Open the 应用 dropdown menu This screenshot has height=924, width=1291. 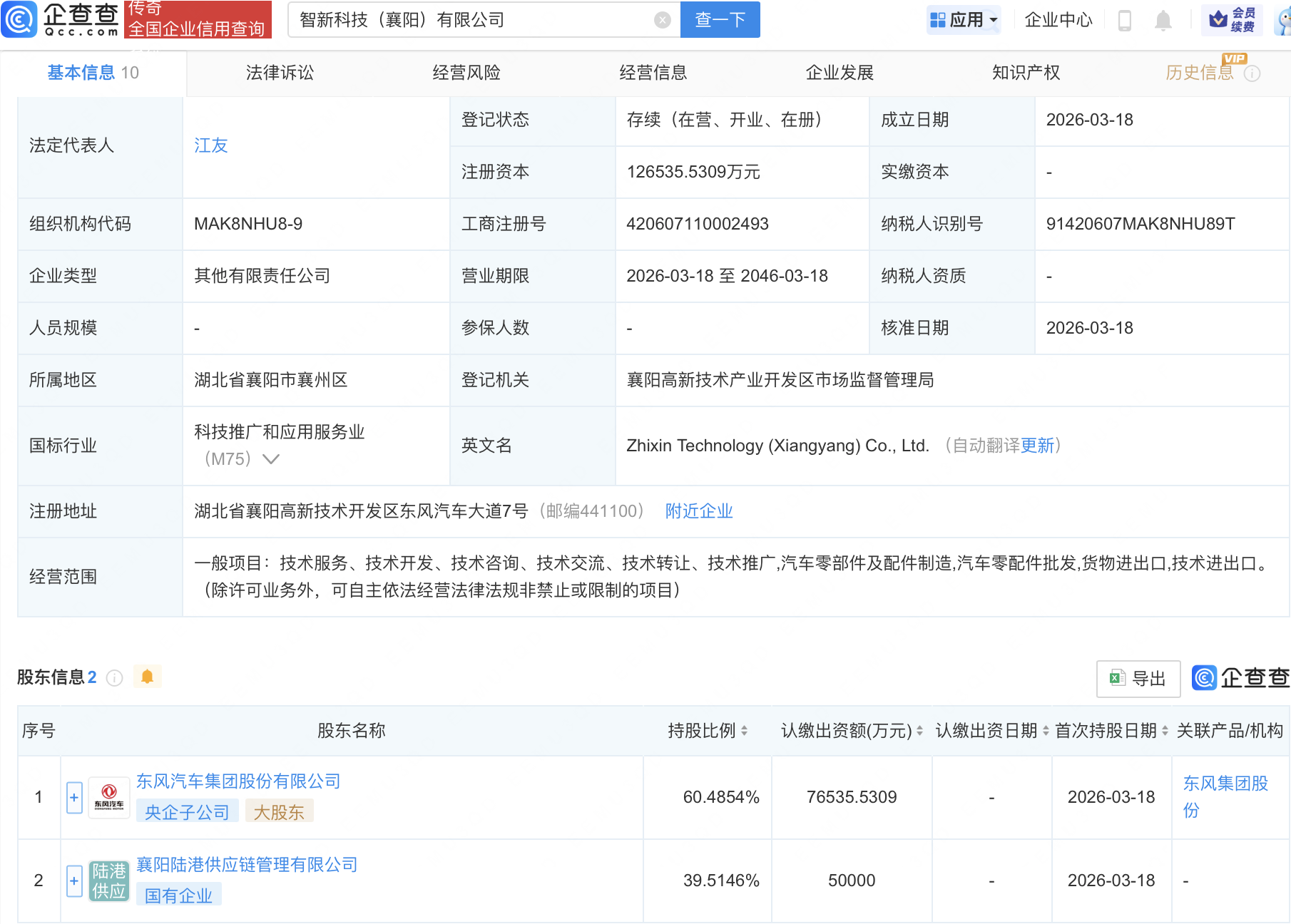[964, 19]
